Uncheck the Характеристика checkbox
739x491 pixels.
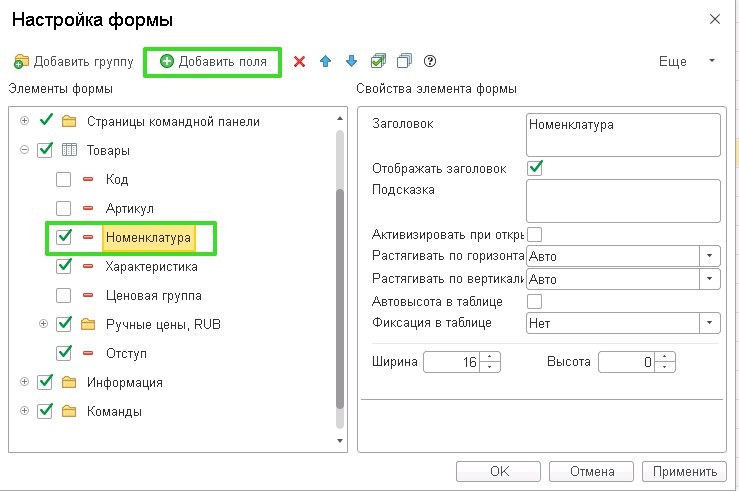pos(64,266)
